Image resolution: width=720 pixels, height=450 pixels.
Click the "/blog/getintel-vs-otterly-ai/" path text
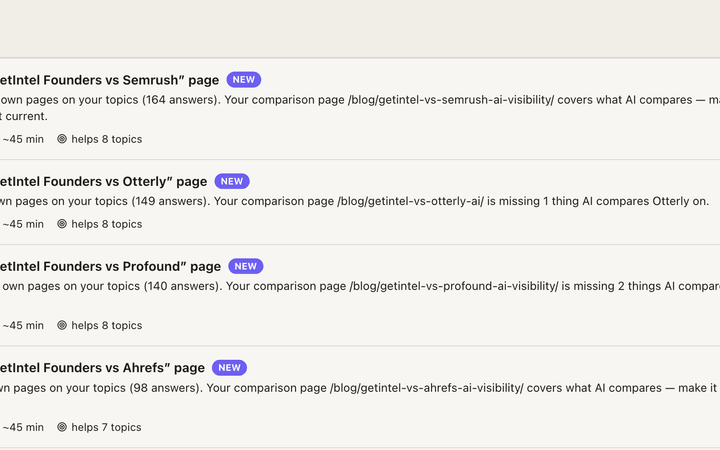pyautogui.click(x=411, y=202)
